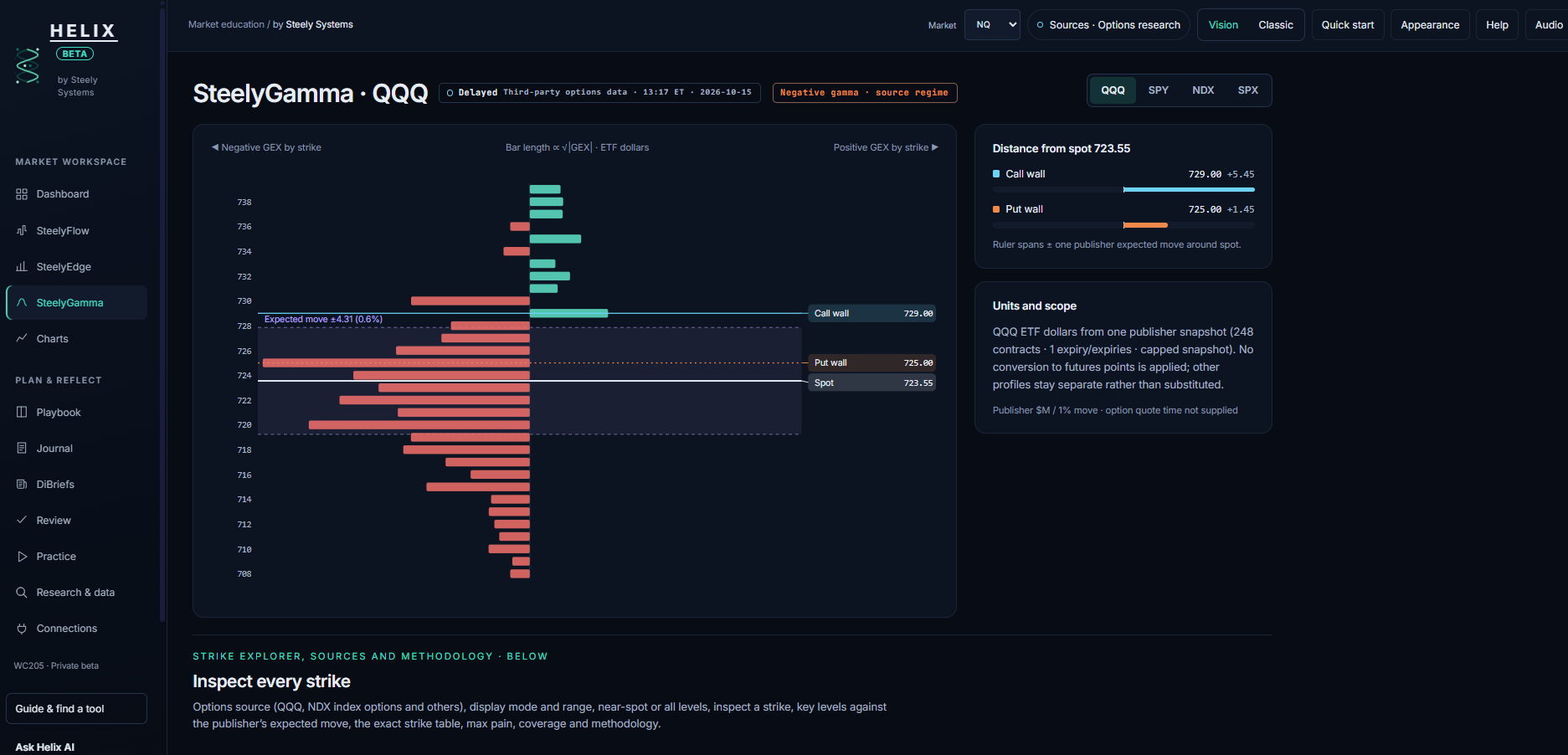Click the Negative gamma source regime badge

[x=865, y=93]
